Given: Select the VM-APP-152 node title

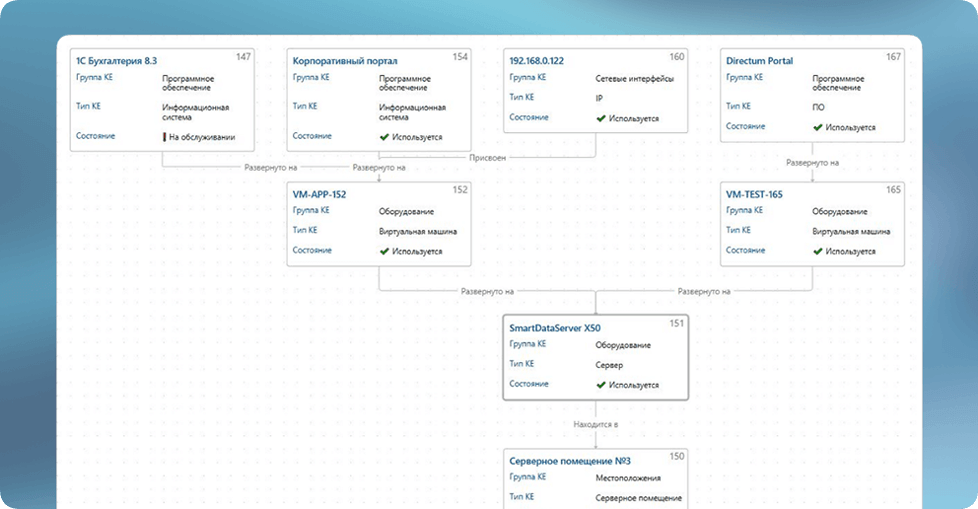Looking at the screenshot, I should [x=319, y=194].
